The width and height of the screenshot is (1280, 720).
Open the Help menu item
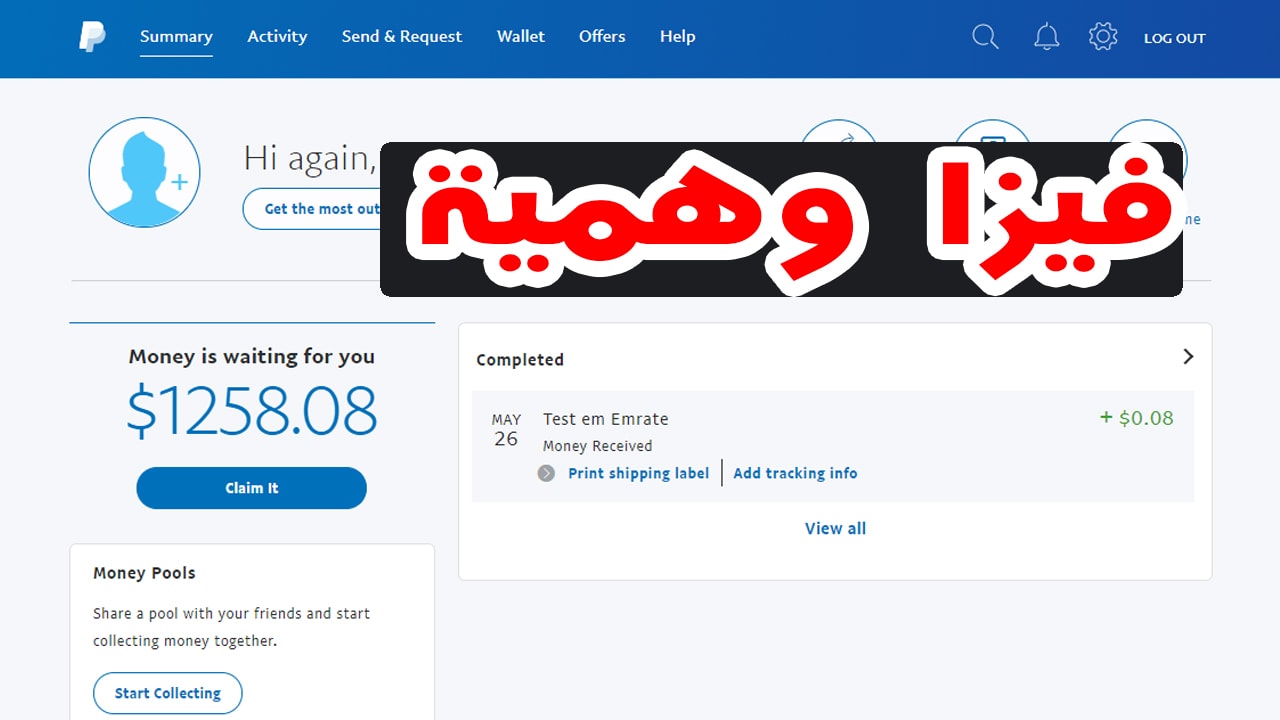pos(677,37)
